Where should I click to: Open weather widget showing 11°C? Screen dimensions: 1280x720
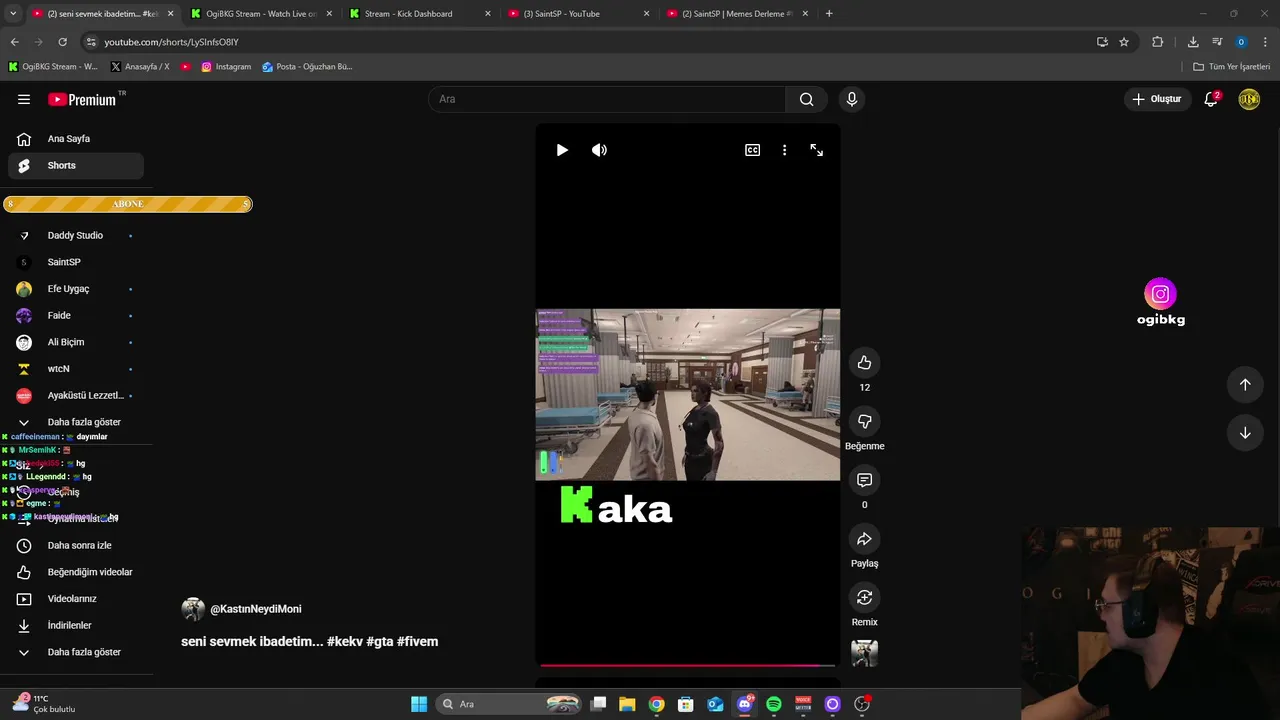43,704
